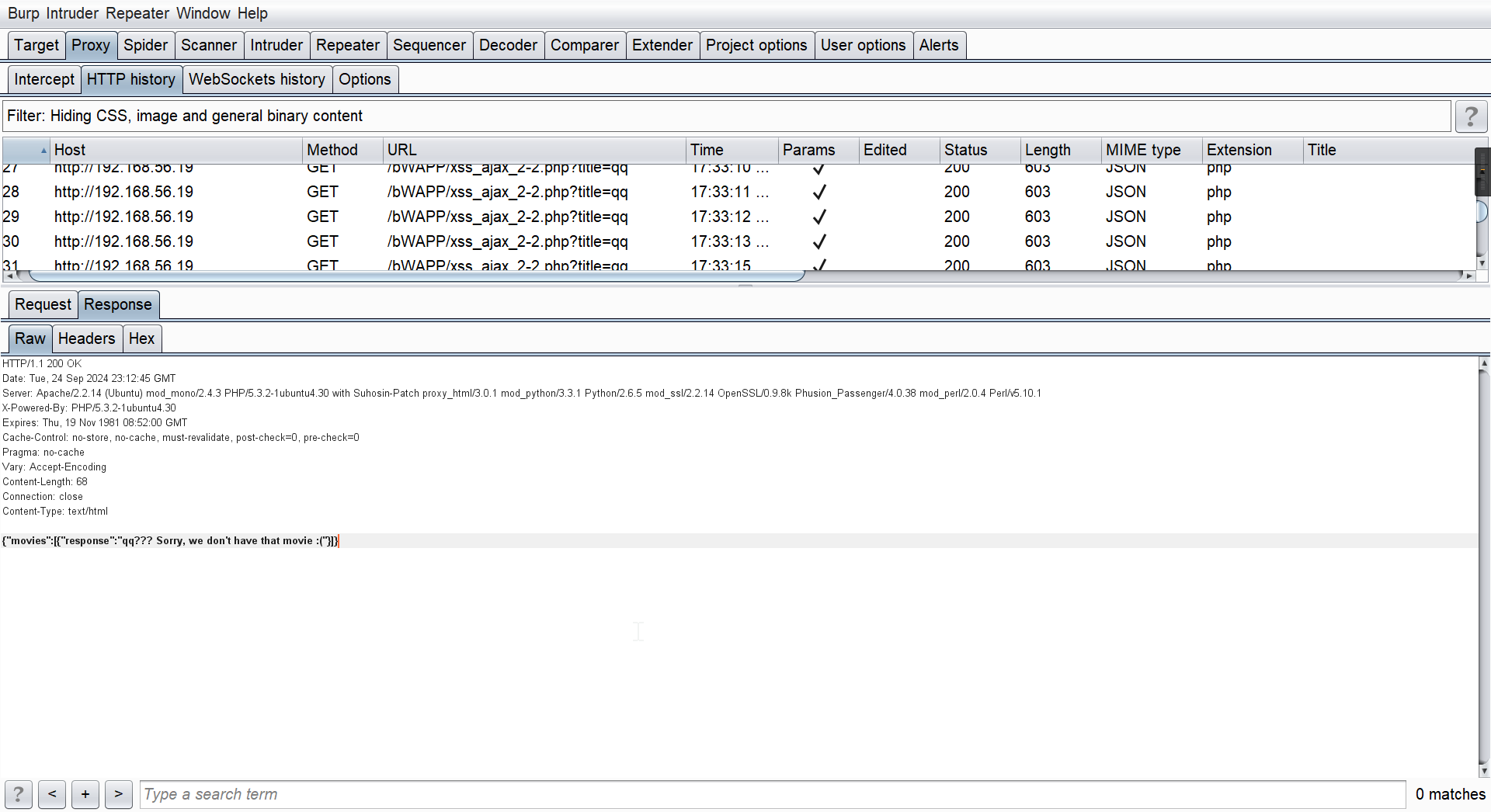
Task: Open the Burp menu
Action: coord(23,13)
